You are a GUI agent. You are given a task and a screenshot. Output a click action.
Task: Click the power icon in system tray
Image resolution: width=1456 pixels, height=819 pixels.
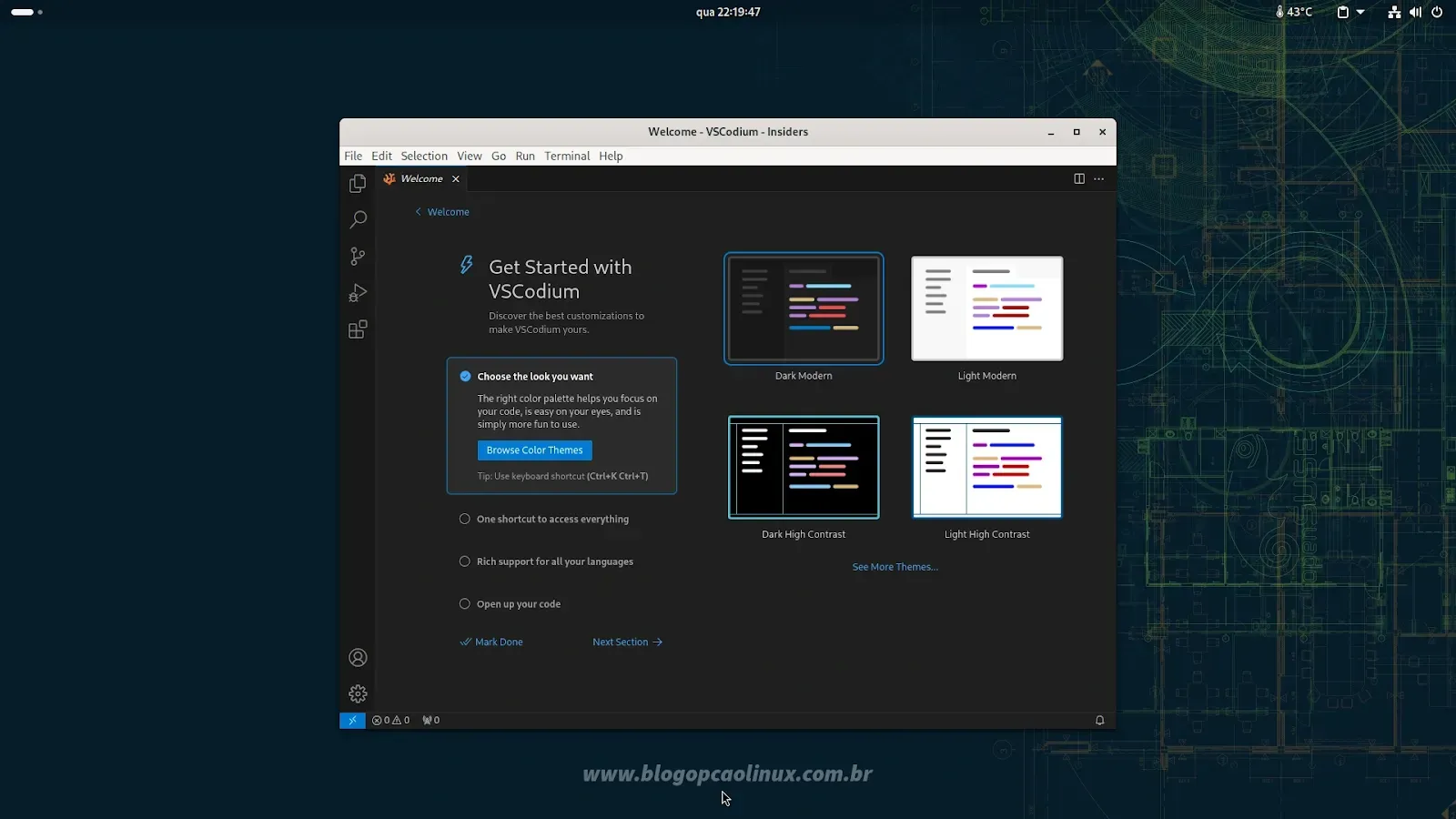[1437, 12]
